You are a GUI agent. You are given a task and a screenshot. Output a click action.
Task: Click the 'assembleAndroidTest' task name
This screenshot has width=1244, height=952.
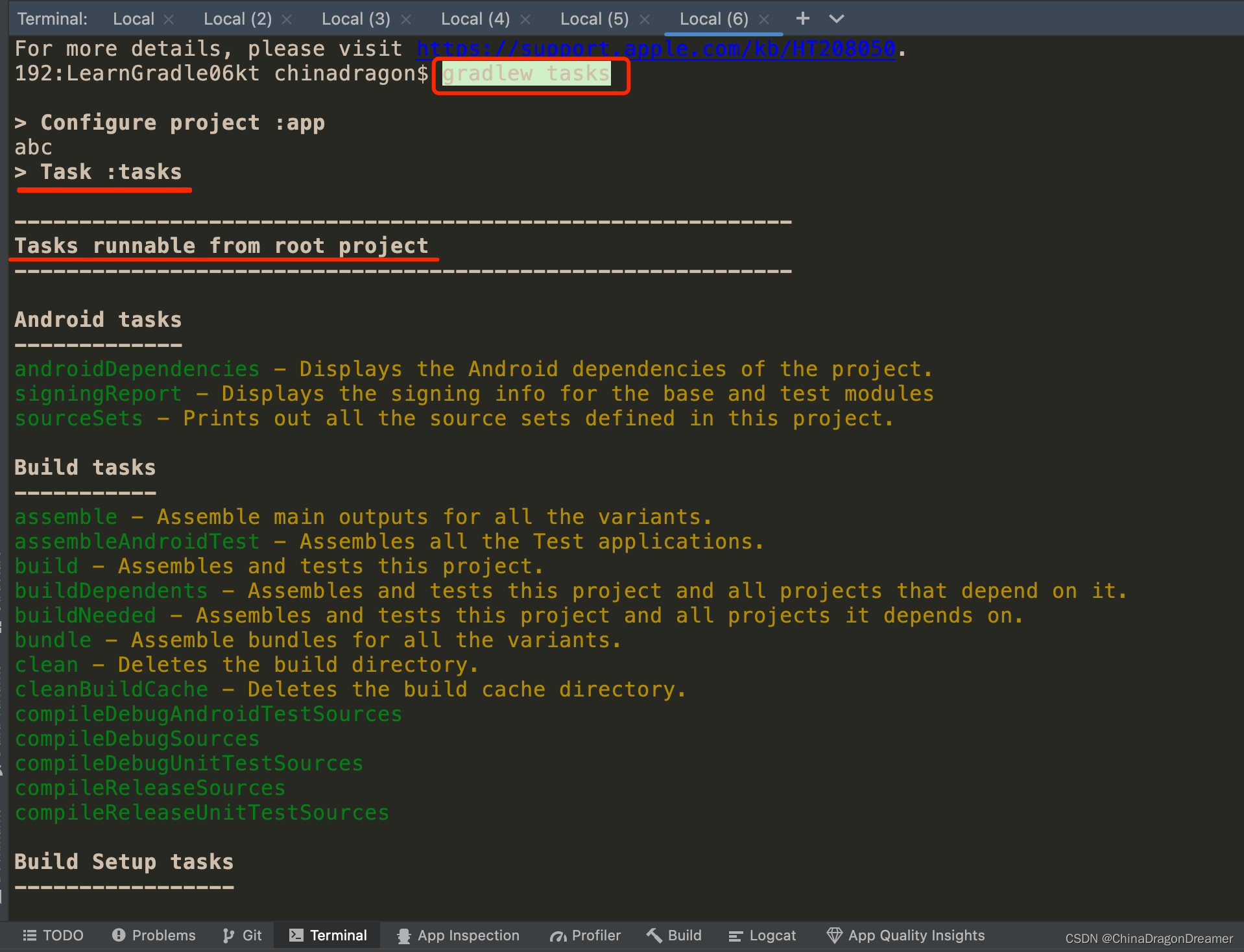point(137,541)
